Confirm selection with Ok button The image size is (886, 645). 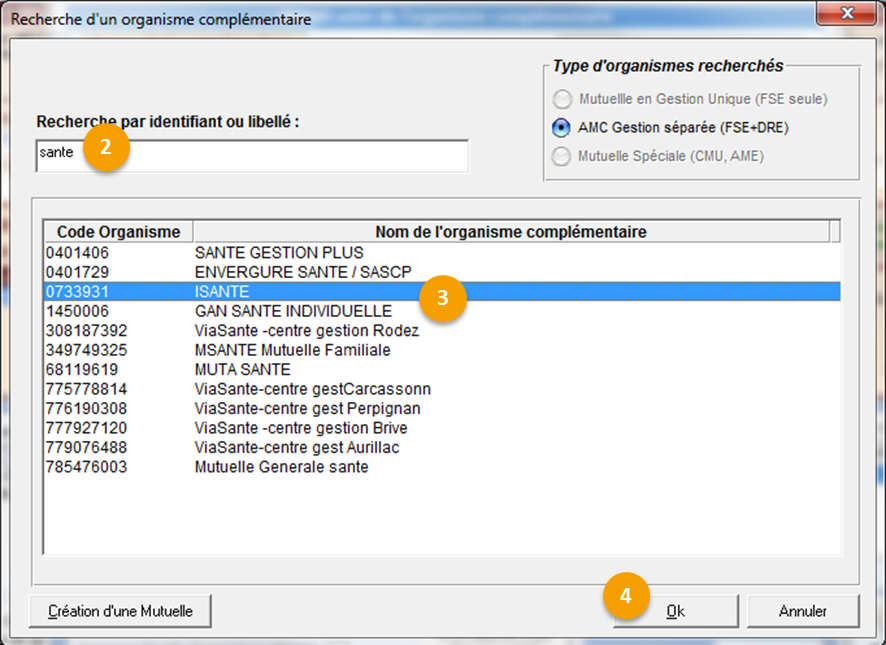click(x=676, y=611)
